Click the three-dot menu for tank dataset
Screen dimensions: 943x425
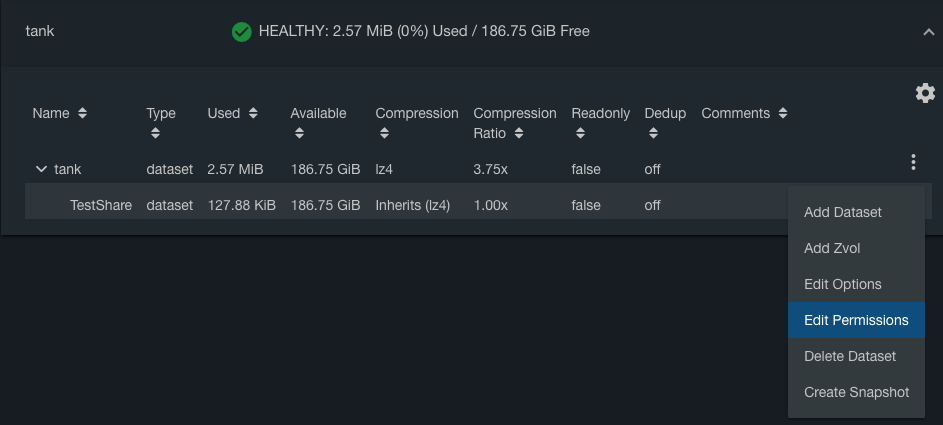[x=913, y=163]
